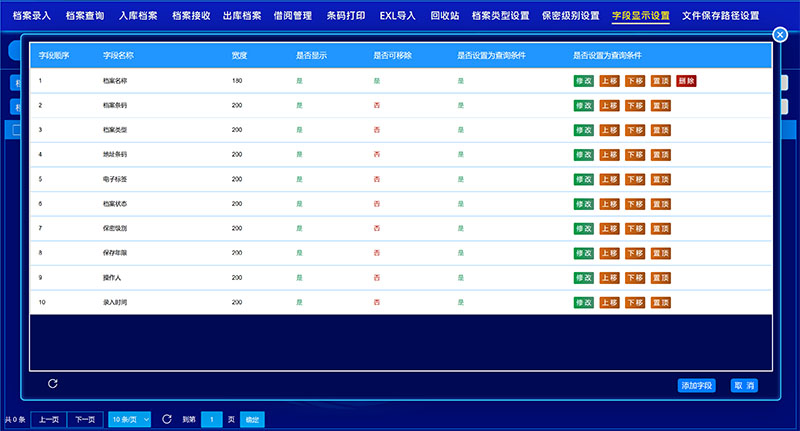Move the 档案类型 row up with 上移
Image resolution: width=800 pixels, height=431 pixels.
609,130
